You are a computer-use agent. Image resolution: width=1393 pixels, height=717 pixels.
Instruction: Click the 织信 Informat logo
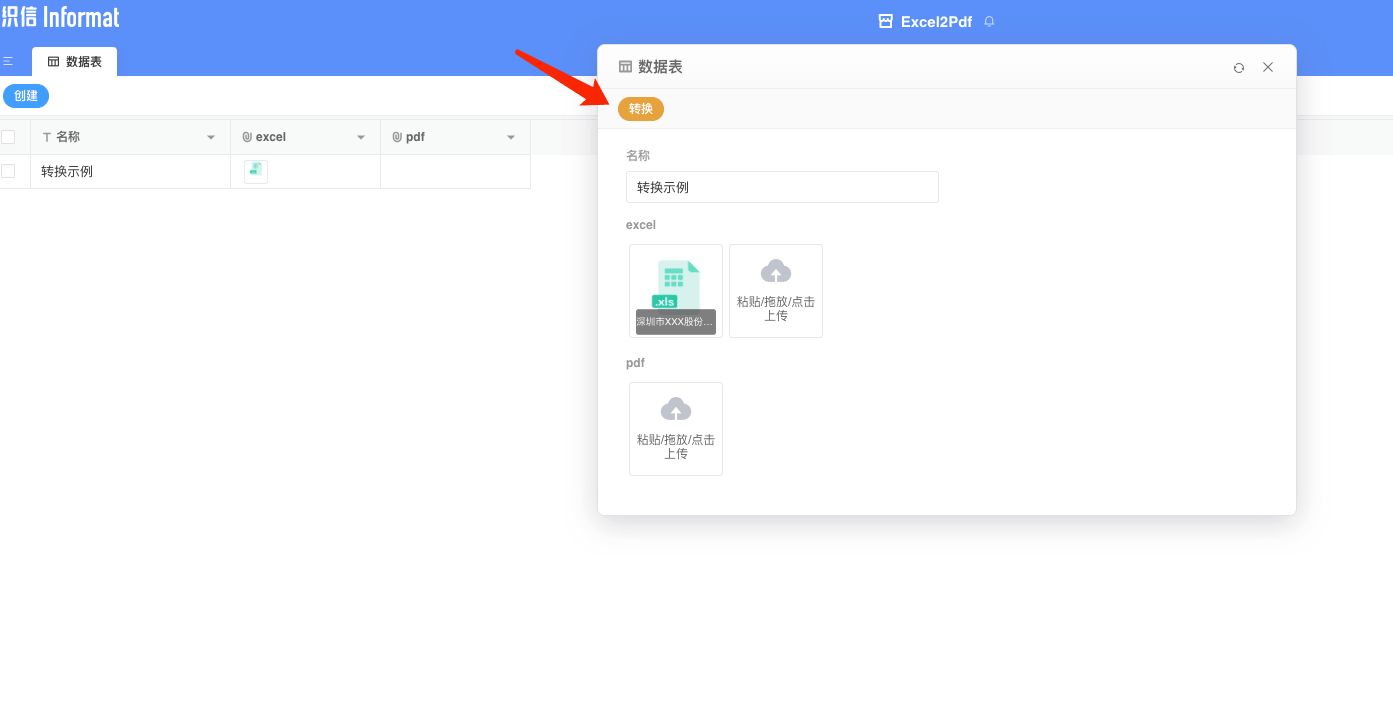click(x=61, y=18)
